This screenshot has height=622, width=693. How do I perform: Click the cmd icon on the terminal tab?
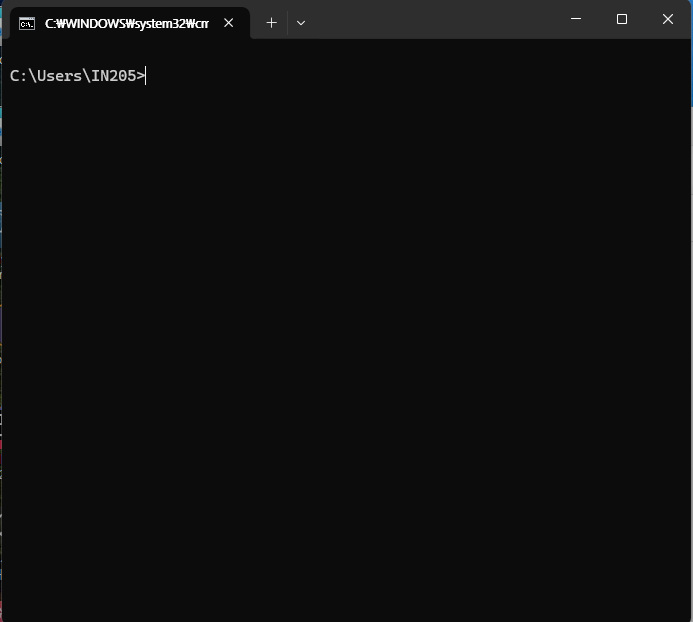(x=27, y=23)
